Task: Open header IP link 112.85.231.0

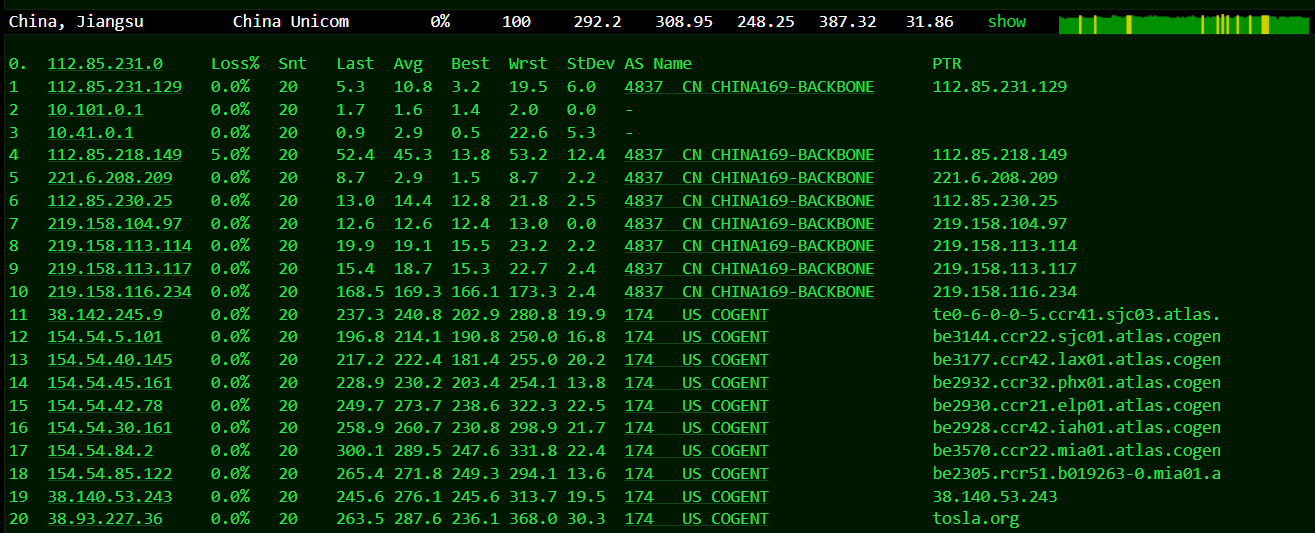Action: click(x=105, y=64)
